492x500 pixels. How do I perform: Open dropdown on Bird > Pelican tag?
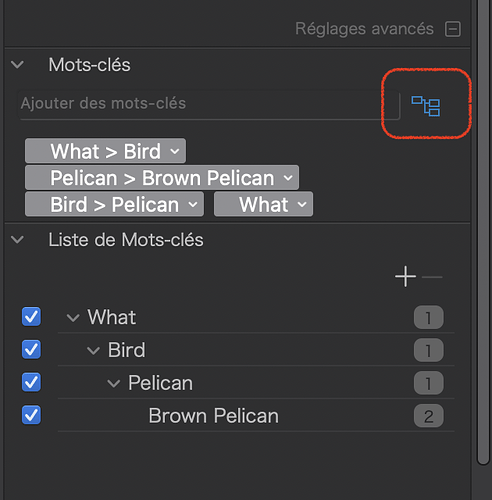coord(193,204)
